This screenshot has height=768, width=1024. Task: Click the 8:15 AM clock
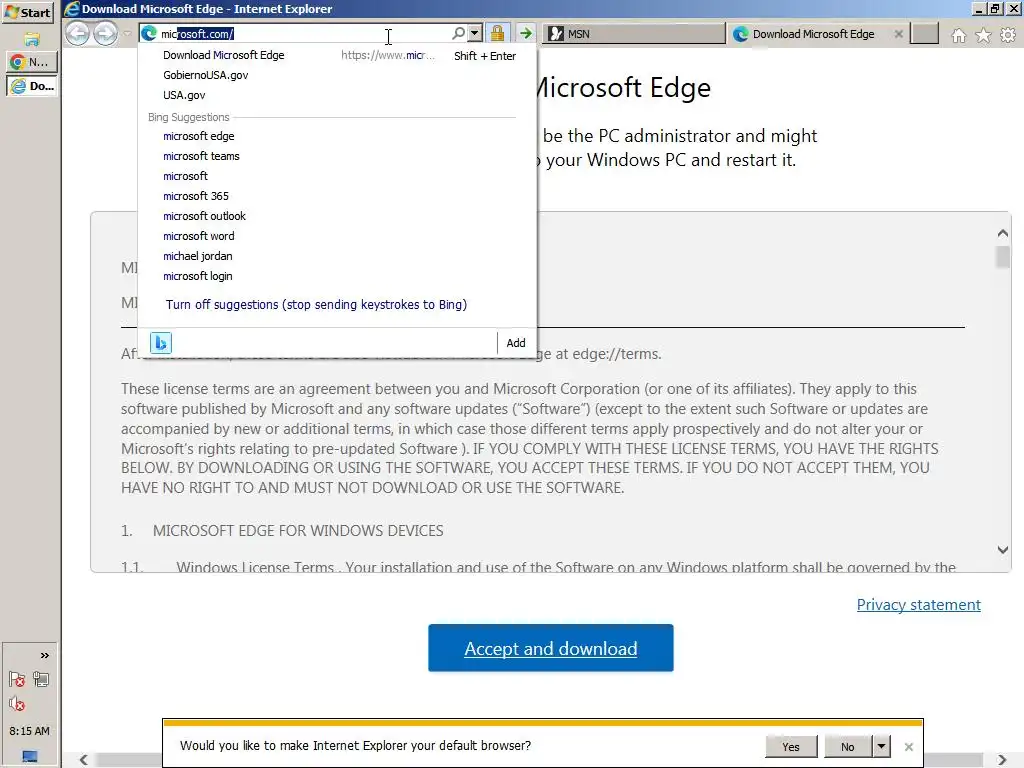pos(29,731)
